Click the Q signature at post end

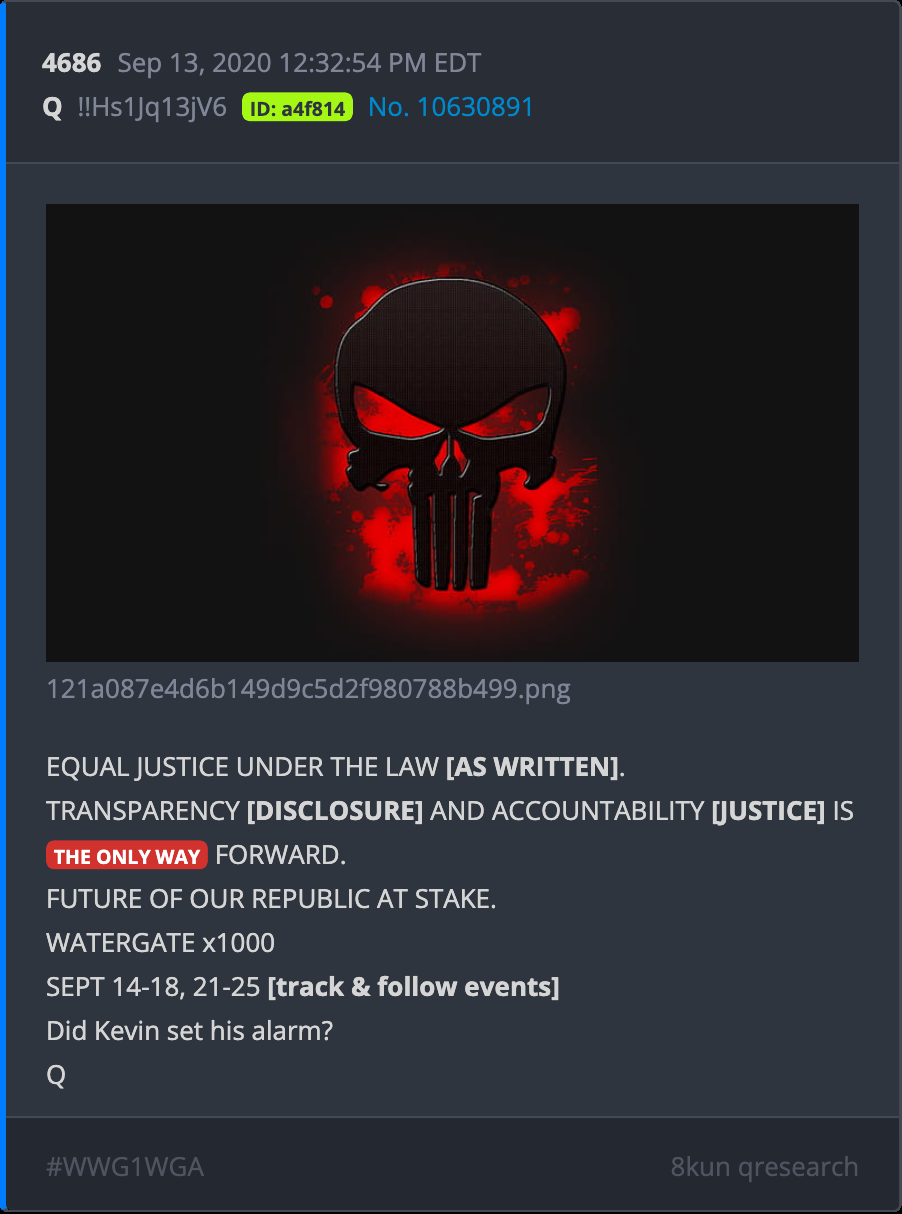(56, 1075)
